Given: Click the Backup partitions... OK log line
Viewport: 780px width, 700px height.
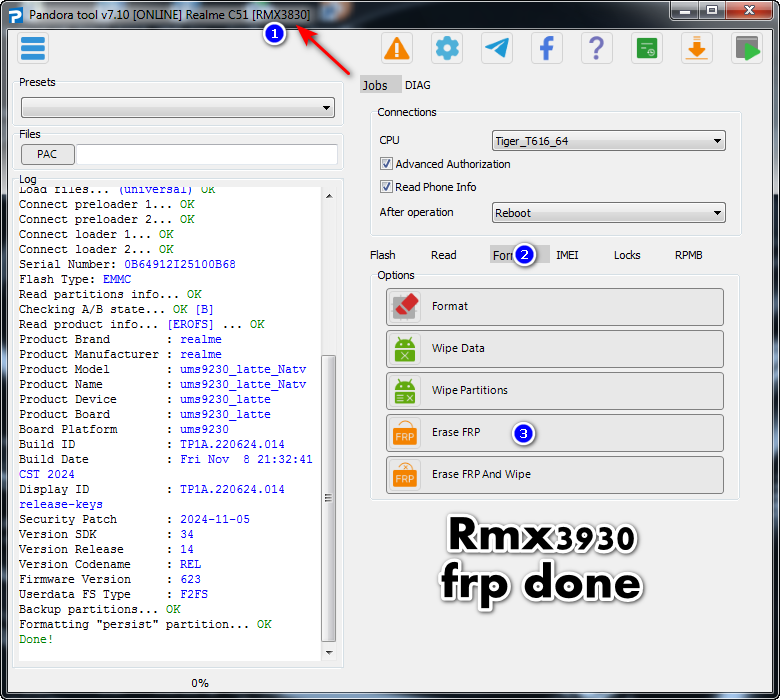Looking at the screenshot, I should tap(99, 609).
